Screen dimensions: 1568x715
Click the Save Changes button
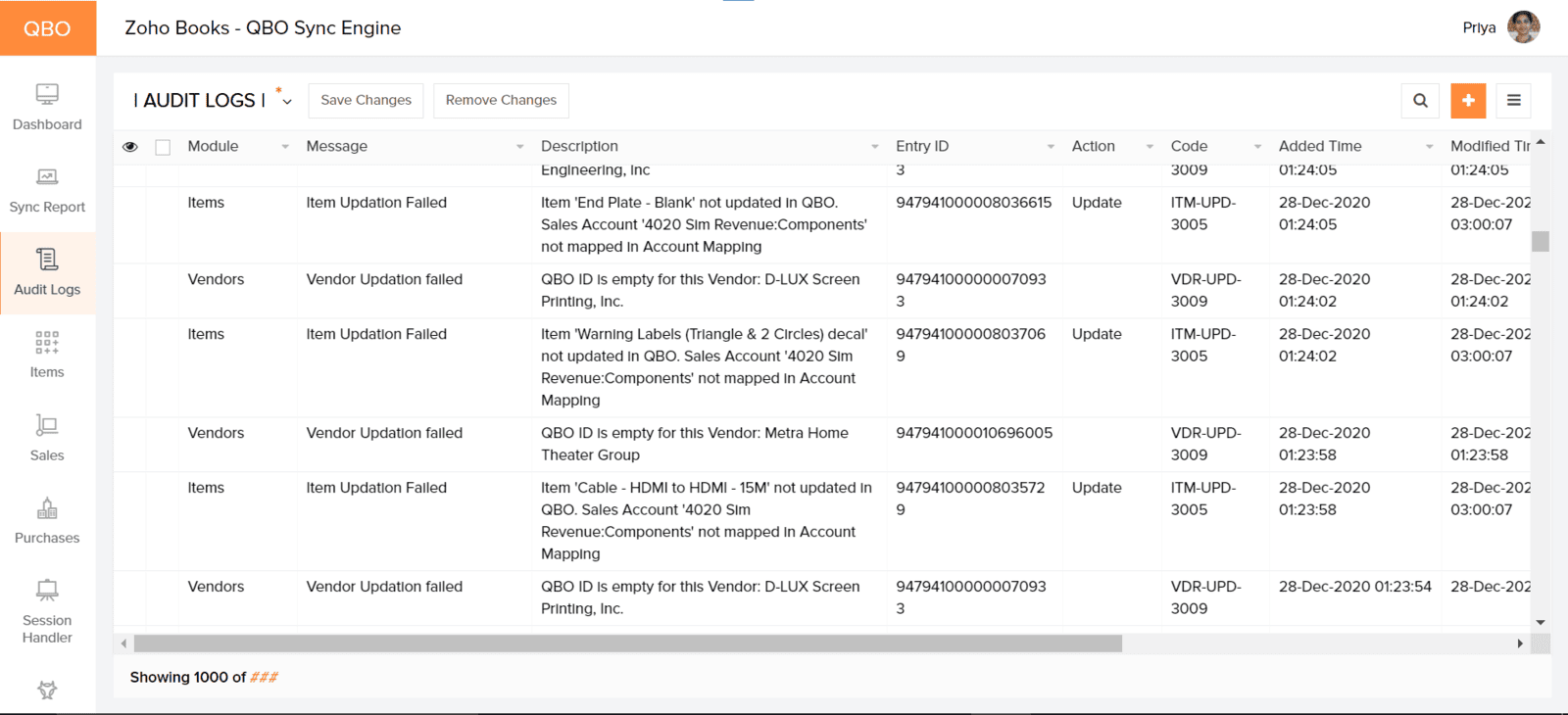click(366, 100)
